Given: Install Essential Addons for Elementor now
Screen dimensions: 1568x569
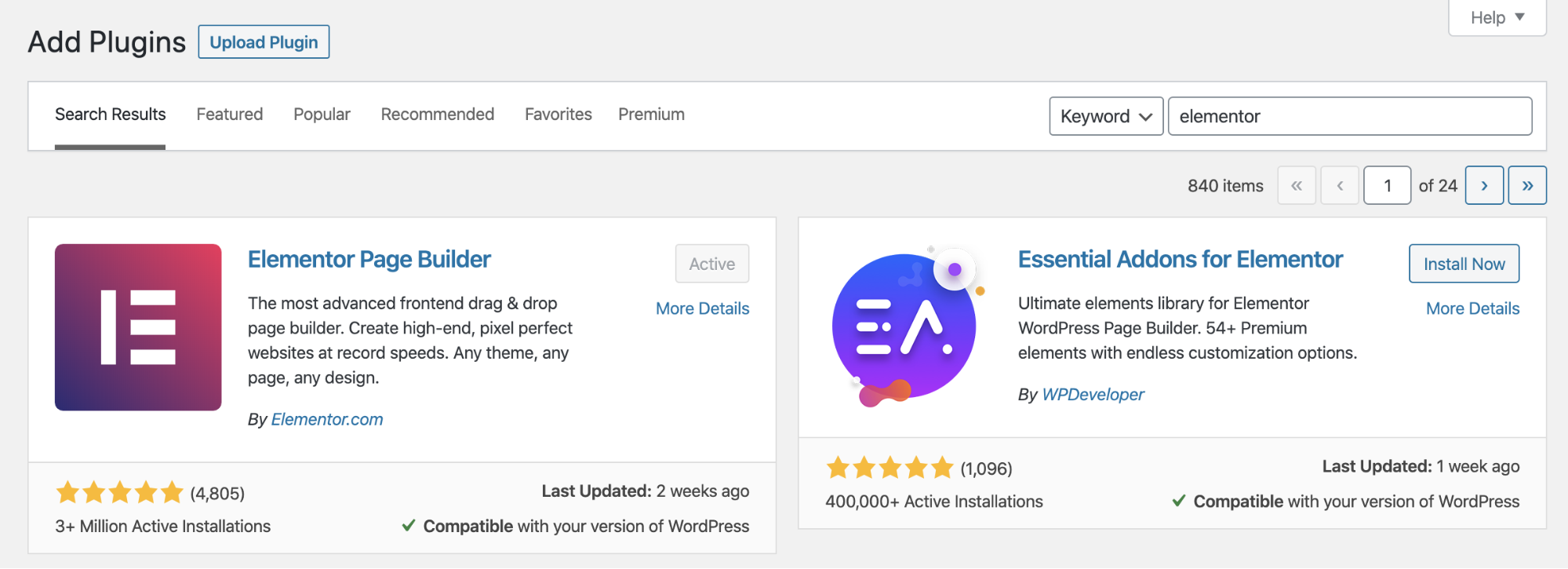Looking at the screenshot, I should tap(1464, 264).
